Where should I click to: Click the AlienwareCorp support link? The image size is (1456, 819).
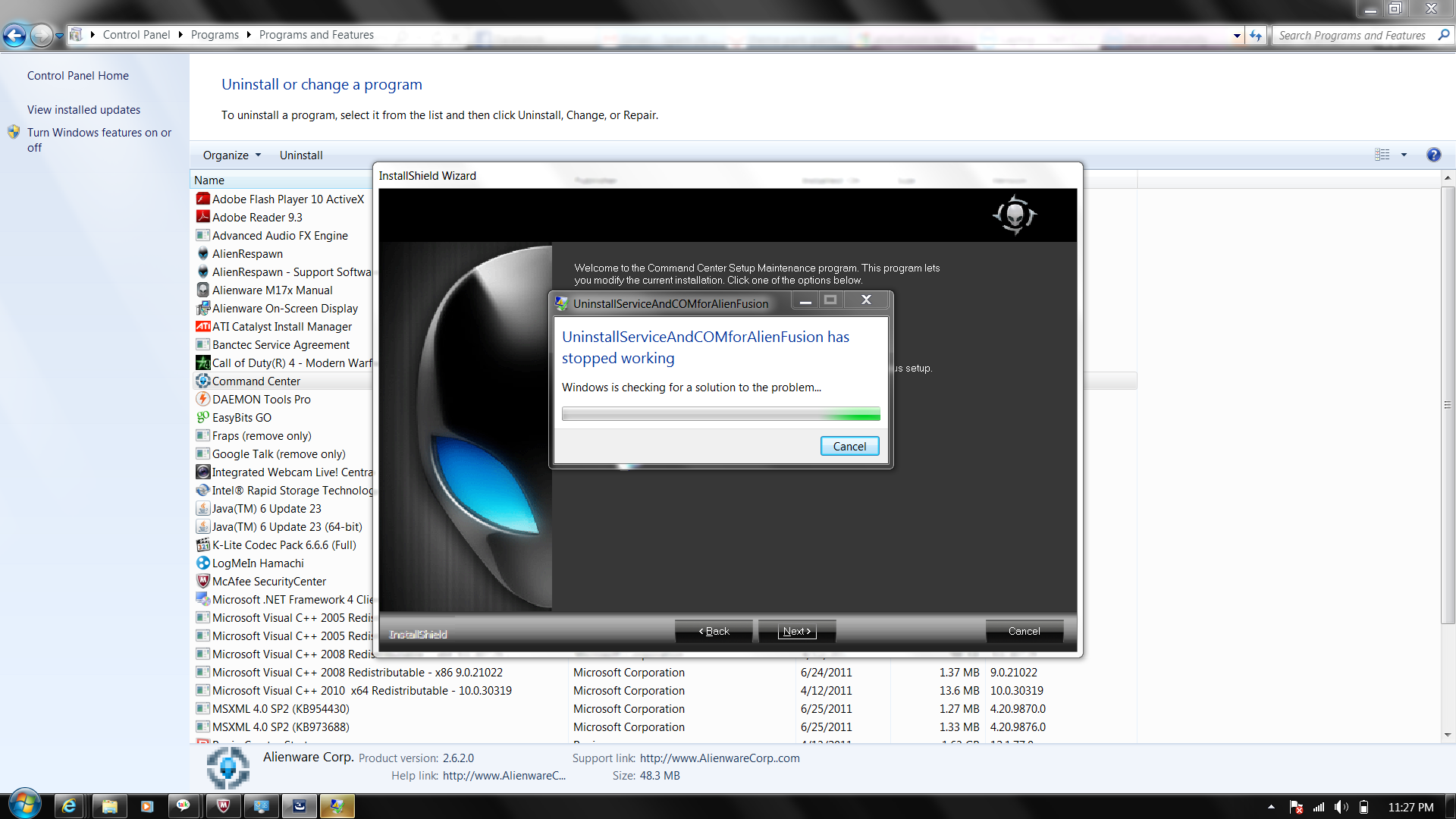719,758
